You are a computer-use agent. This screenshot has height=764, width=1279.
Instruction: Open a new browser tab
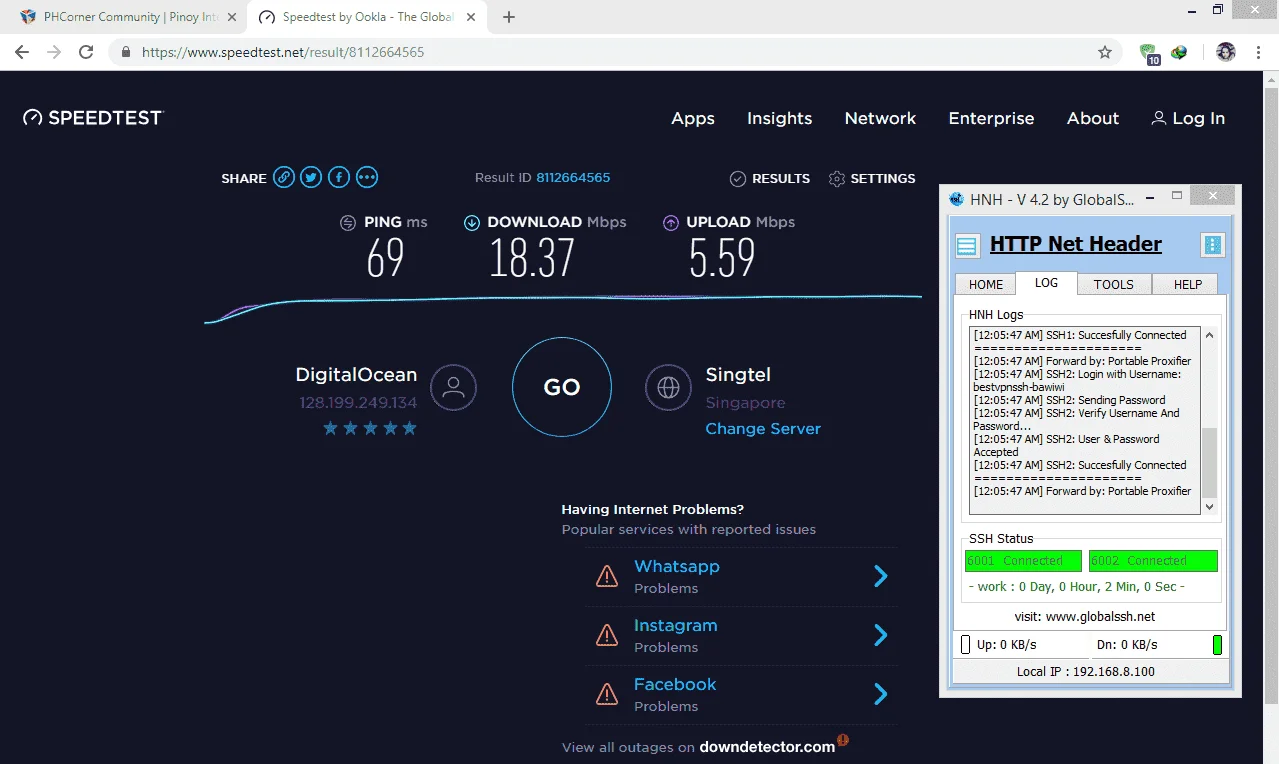click(509, 17)
